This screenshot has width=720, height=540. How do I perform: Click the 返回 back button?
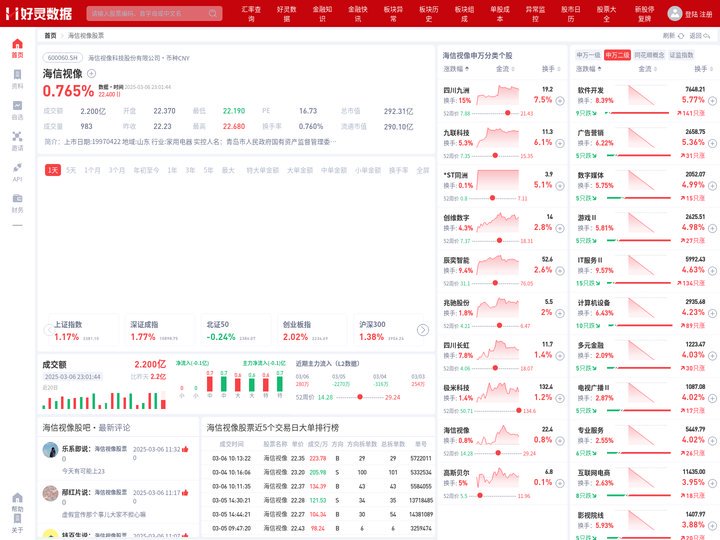click(x=700, y=35)
